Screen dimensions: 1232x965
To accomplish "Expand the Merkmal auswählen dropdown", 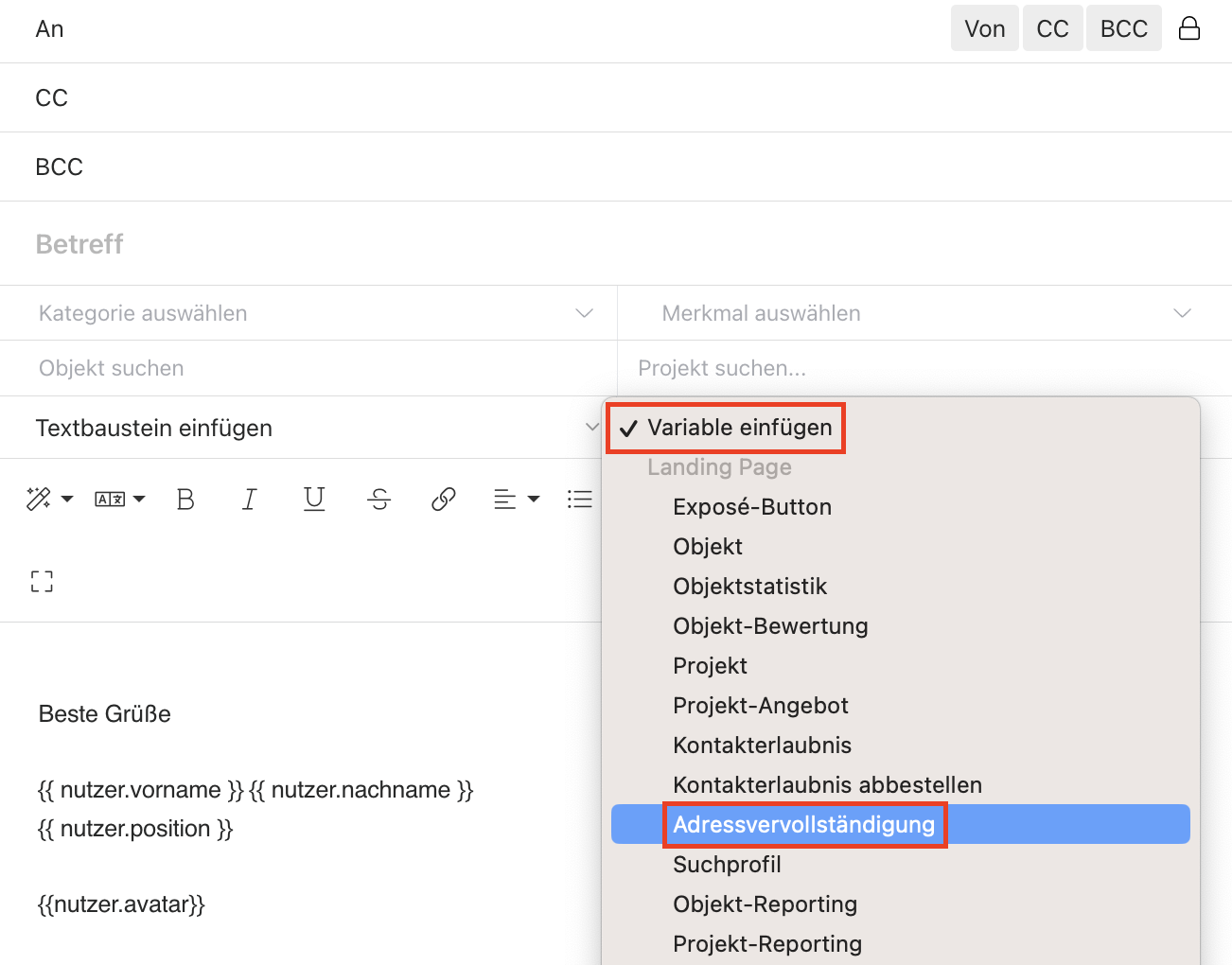I will [x=924, y=313].
